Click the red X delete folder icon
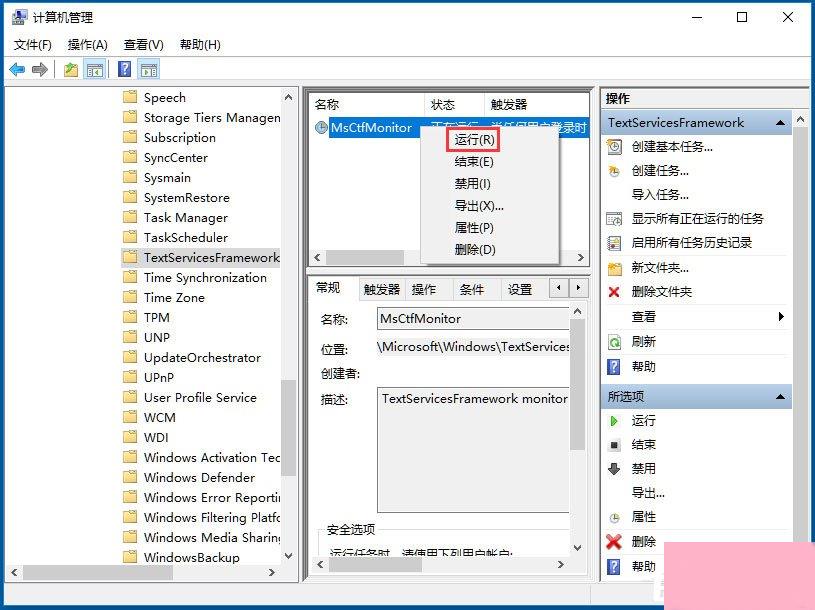This screenshot has height=610, width=815. [x=614, y=292]
